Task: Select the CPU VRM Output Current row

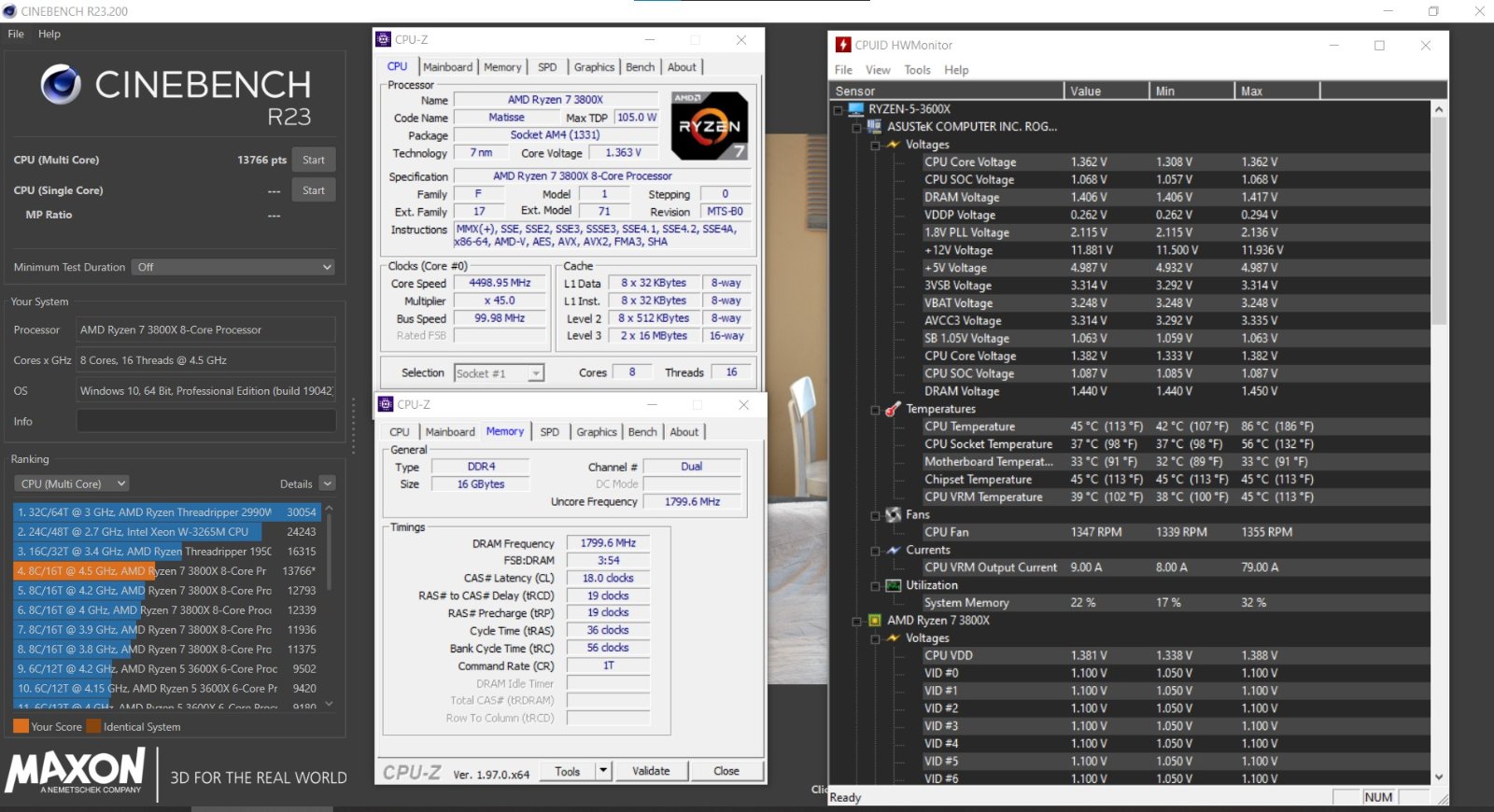Action: tap(1177, 567)
